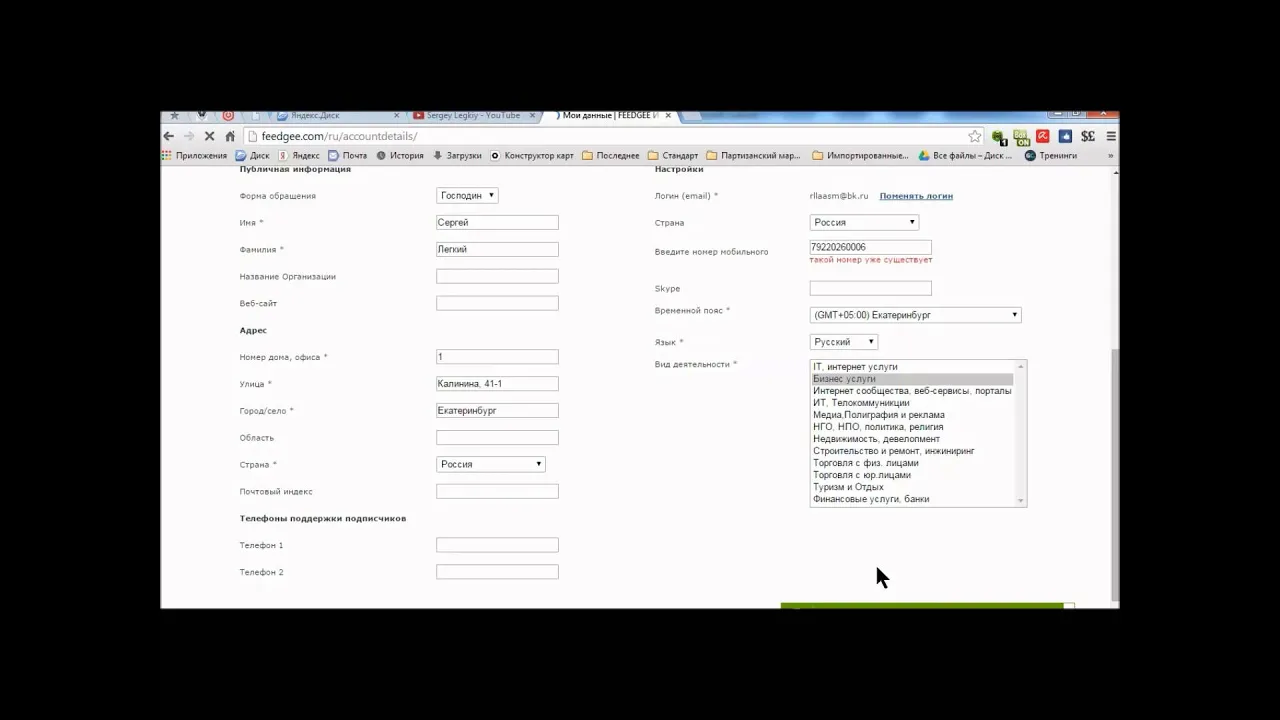
Task: Select Туризм и Отдых option
Action: tap(912, 487)
